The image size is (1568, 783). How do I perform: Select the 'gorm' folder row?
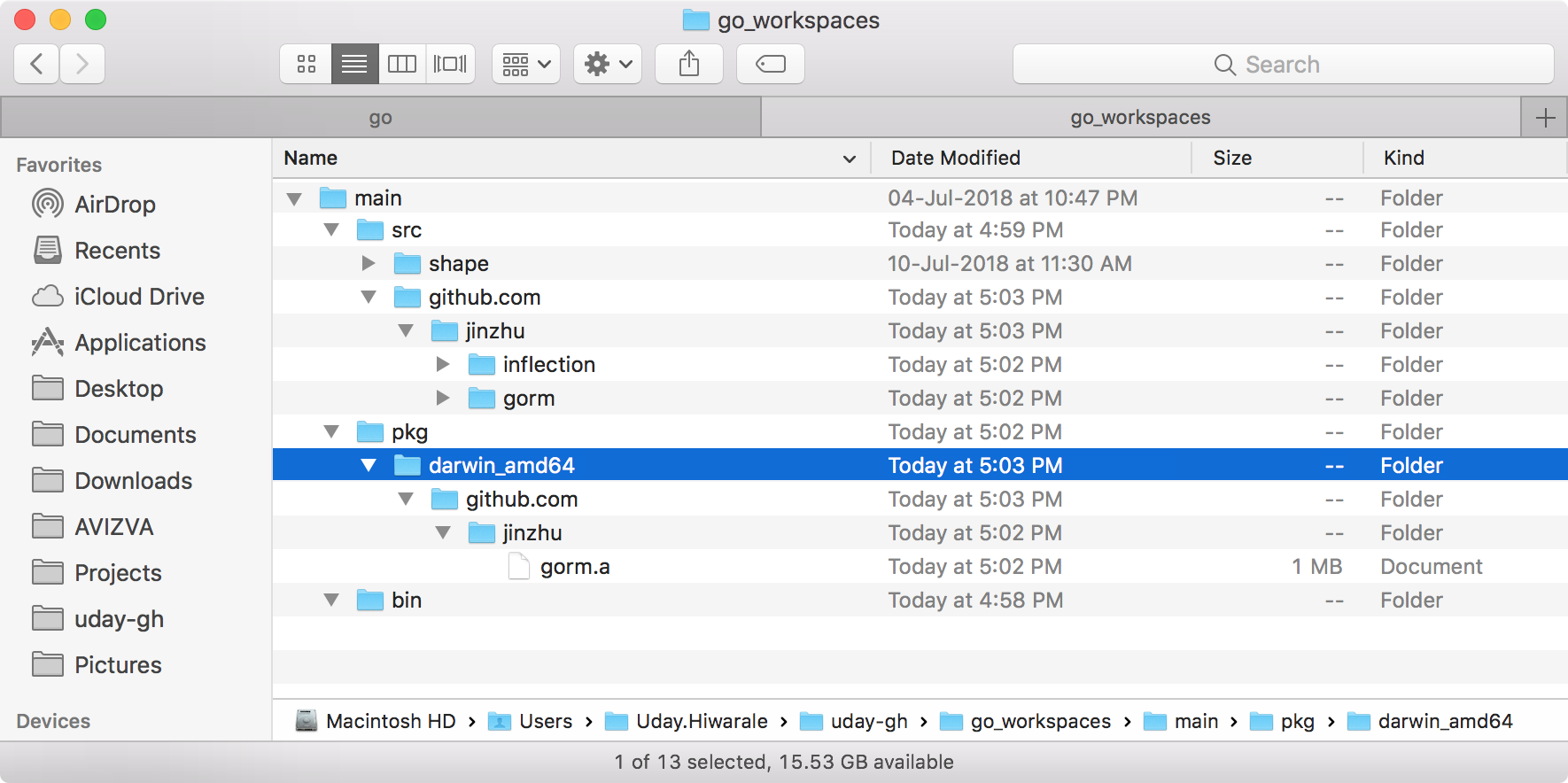pos(920,399)
